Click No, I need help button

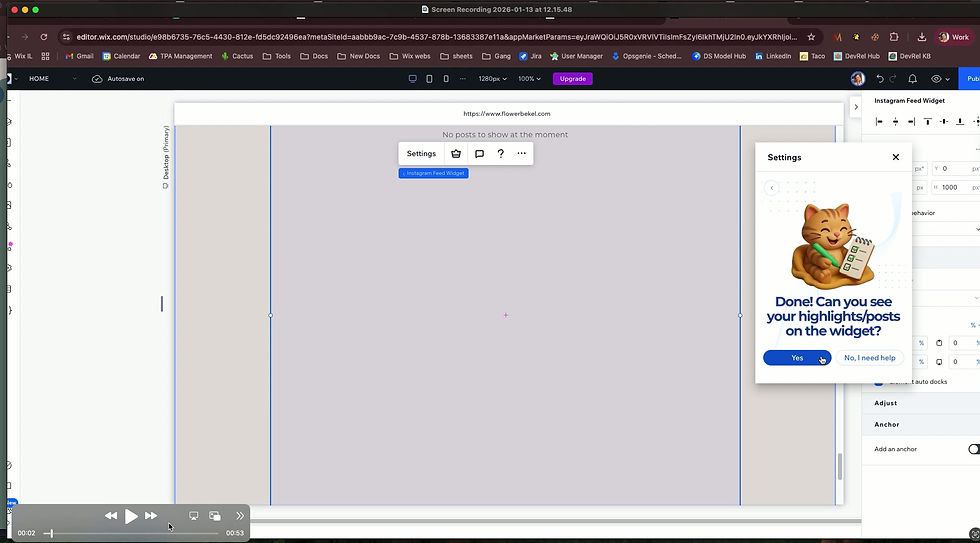869,358
